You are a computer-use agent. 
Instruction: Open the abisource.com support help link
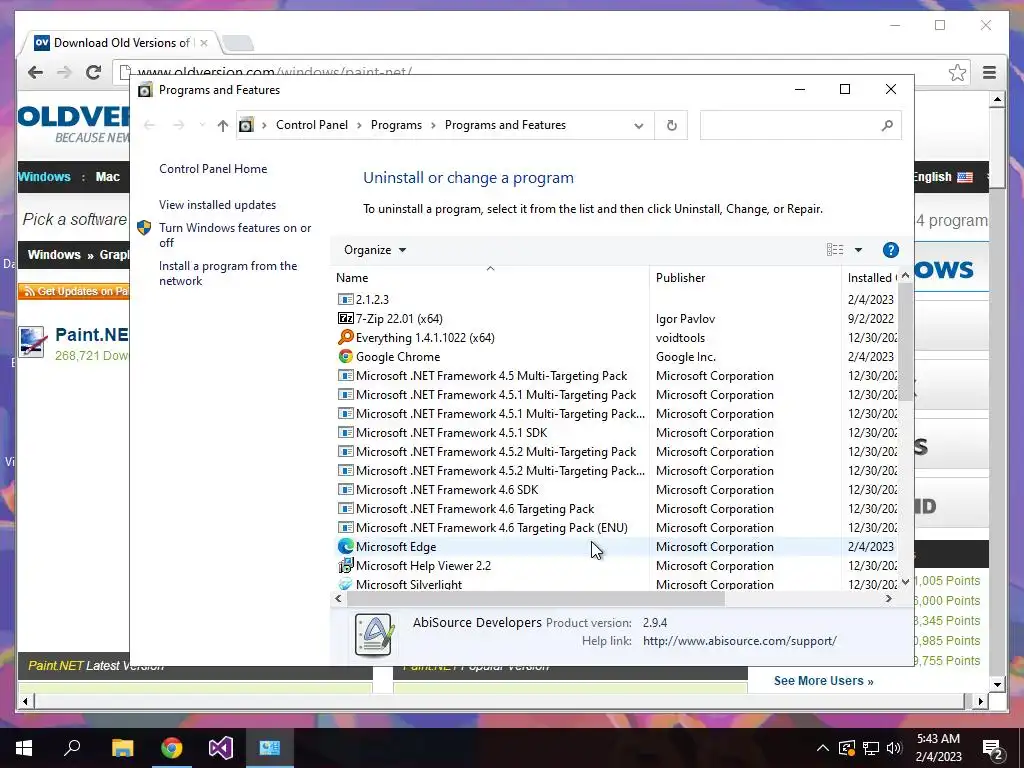pyautogui.click(x=739, y=641)
